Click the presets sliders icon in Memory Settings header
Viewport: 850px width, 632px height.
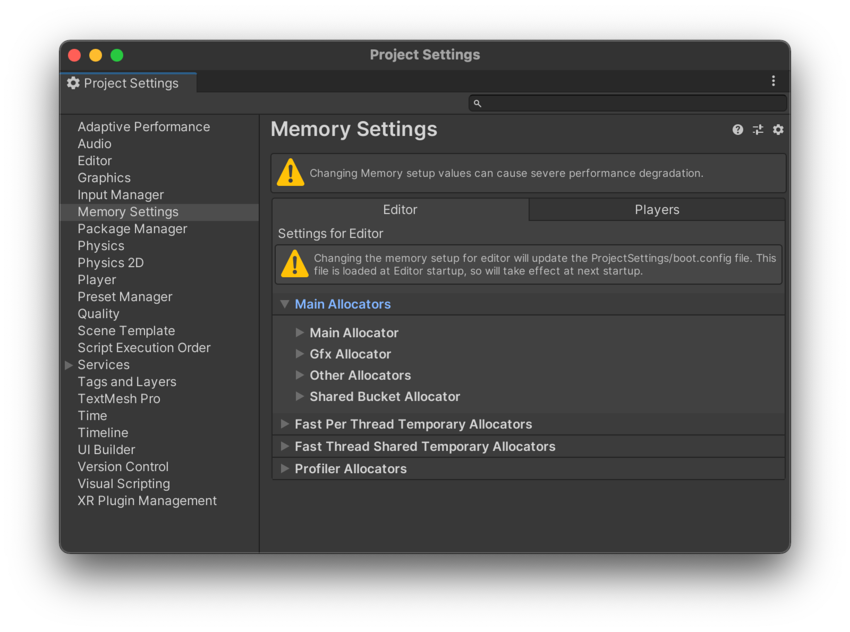[758, 130]
